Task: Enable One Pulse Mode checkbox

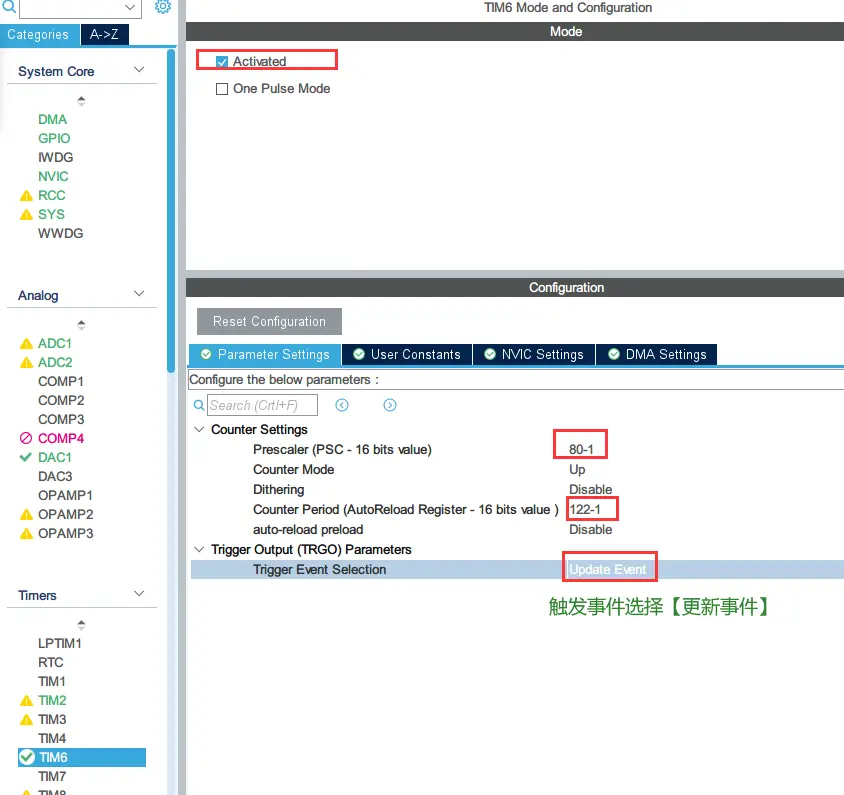Action: click(x=222, y=89)
